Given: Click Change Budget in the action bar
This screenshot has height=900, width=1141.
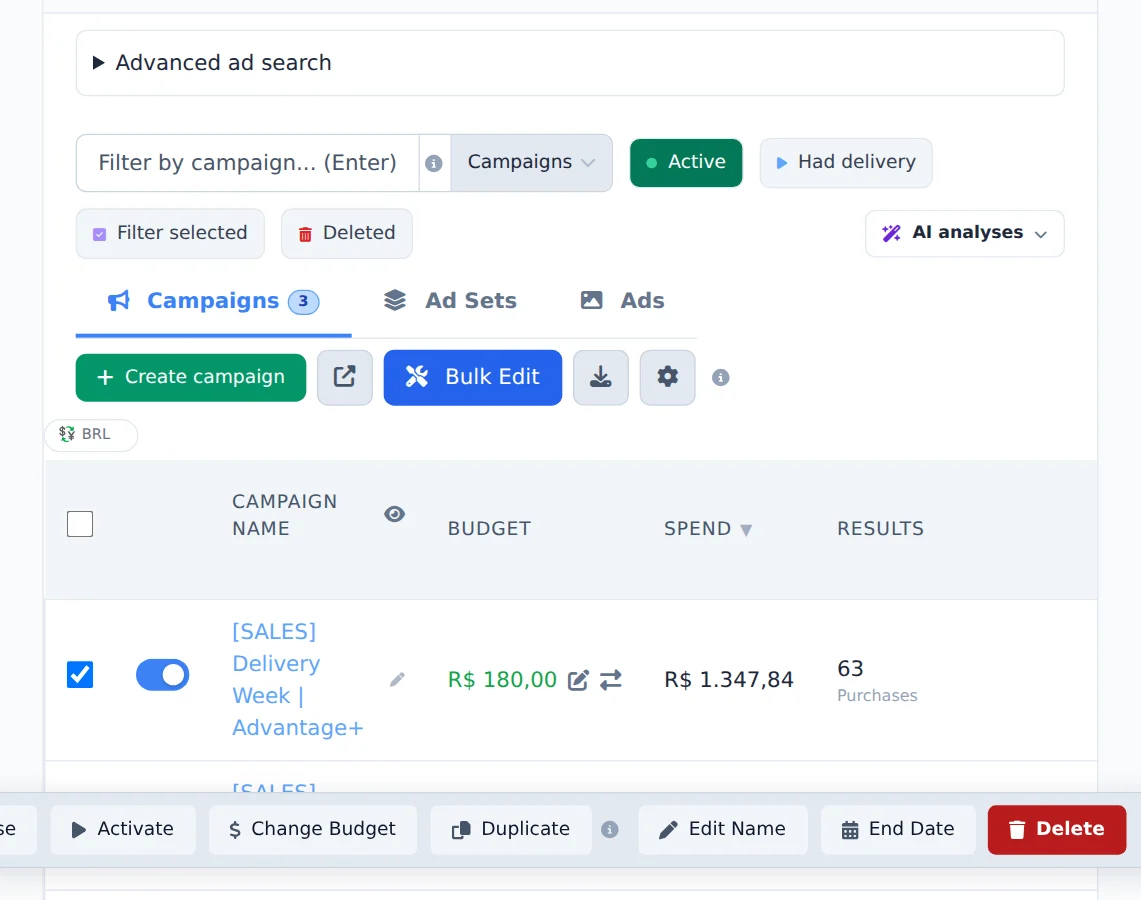Looking at the screenshot, I should [313, 829].
